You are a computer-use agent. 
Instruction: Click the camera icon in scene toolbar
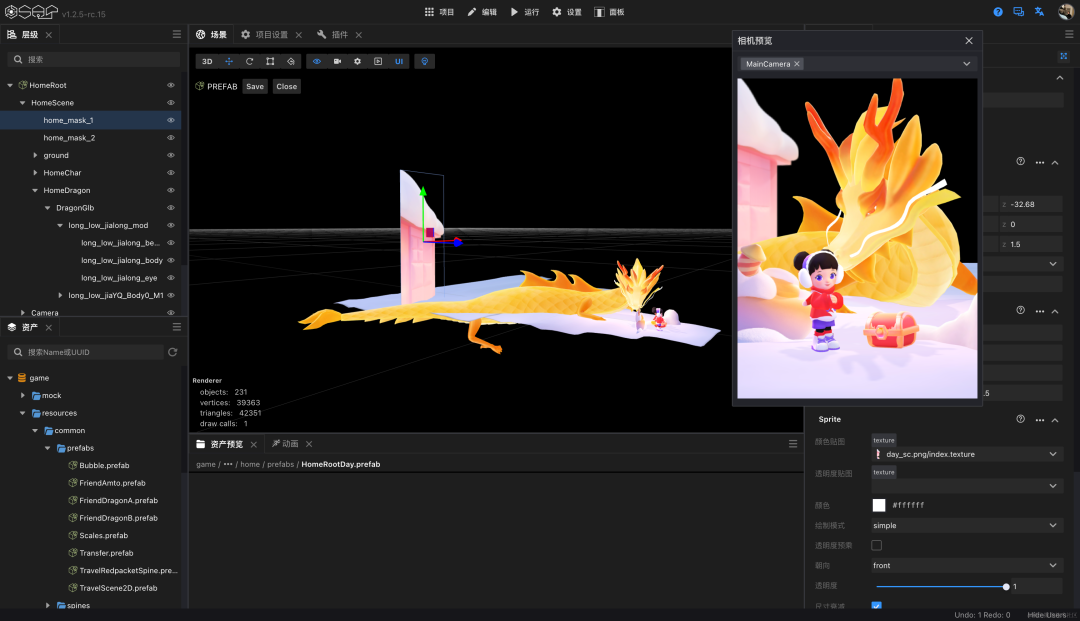[338, 61]
